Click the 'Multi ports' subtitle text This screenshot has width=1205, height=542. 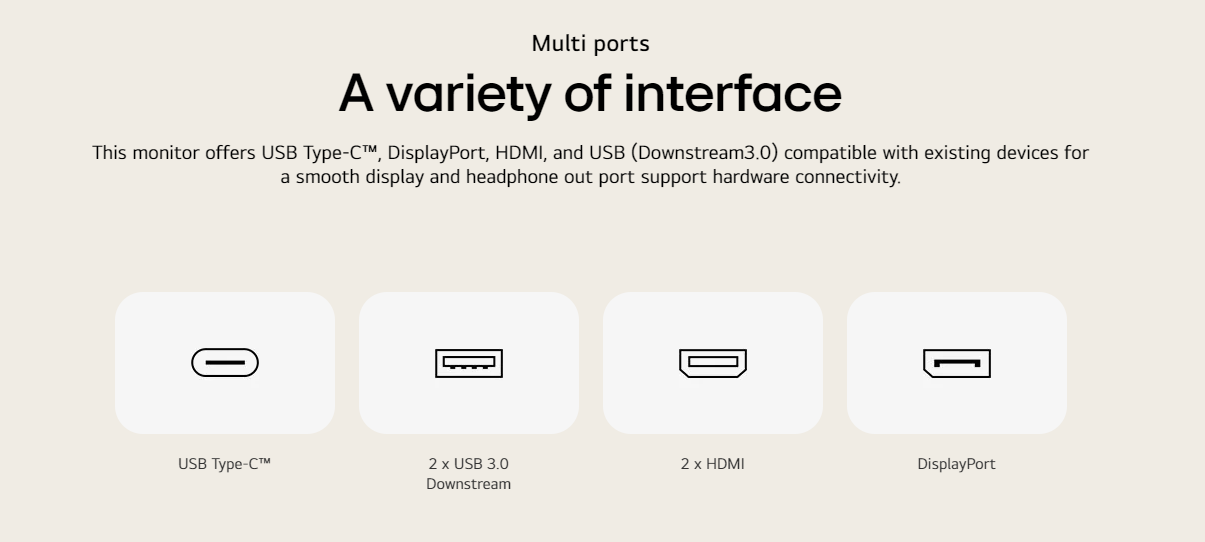click(590, 44)
